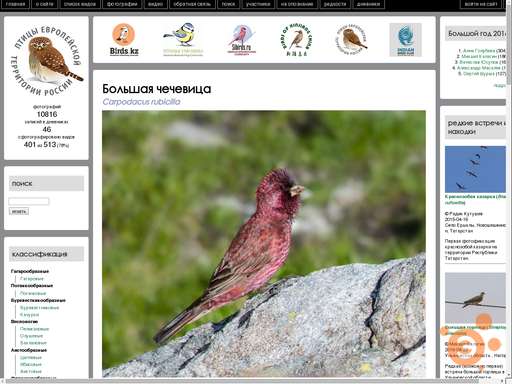
Task: Open the 'Поганковые' family link
Action: point(33,293)
